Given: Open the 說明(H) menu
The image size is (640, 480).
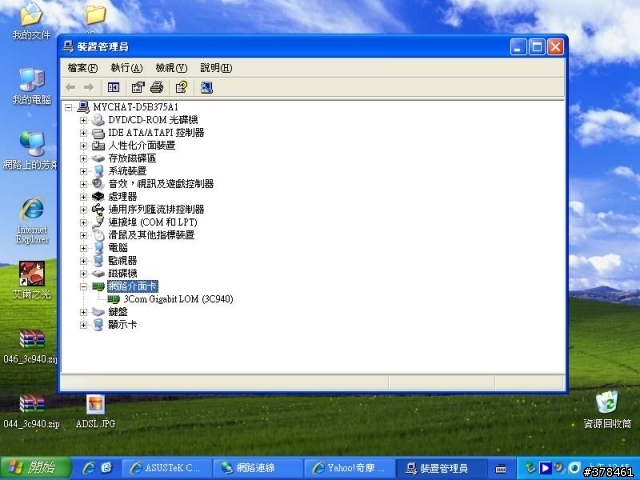Looking at the screenshot, I should tap(216, 68).
